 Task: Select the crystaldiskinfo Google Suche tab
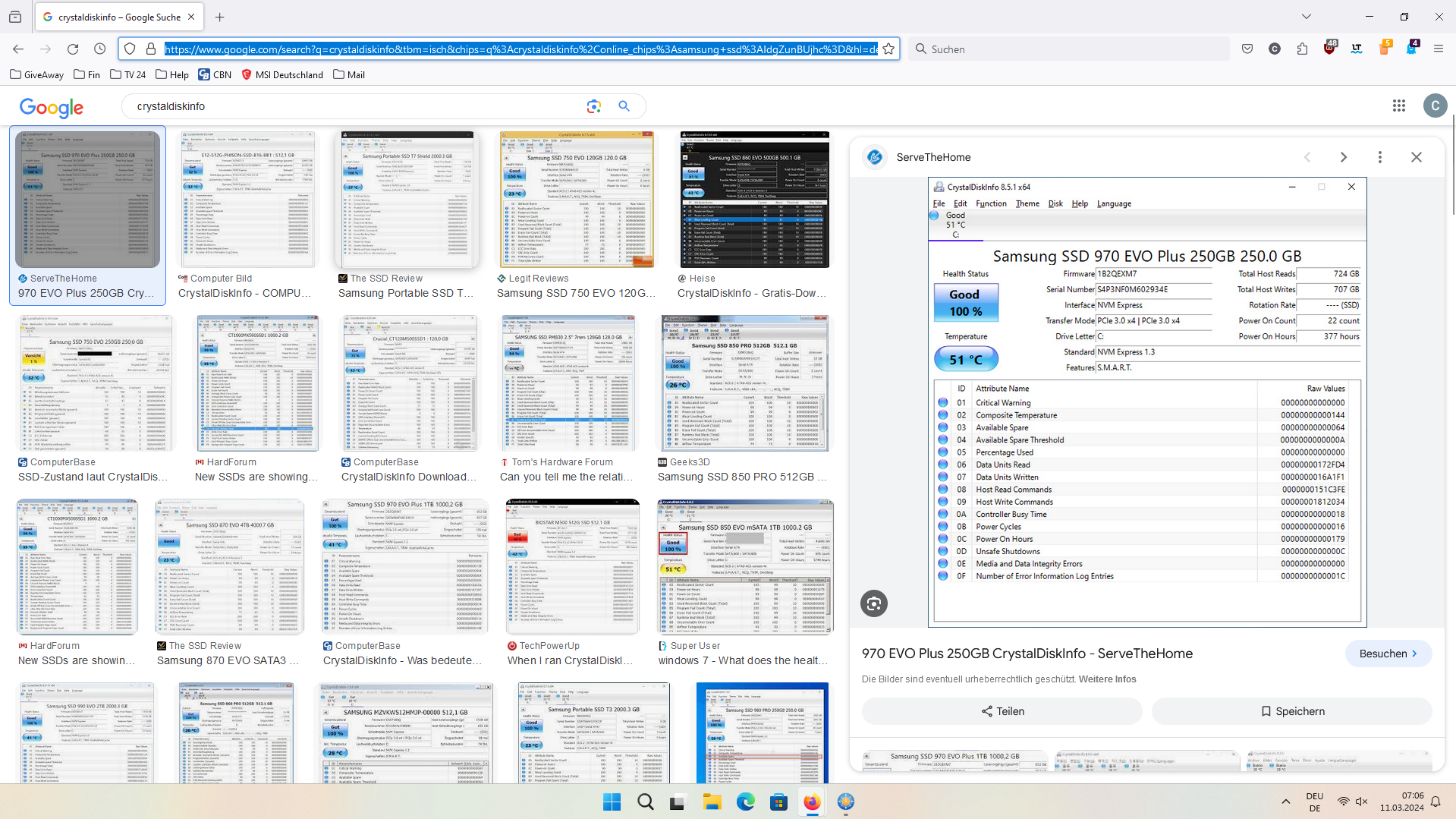[x=119, y=17]
